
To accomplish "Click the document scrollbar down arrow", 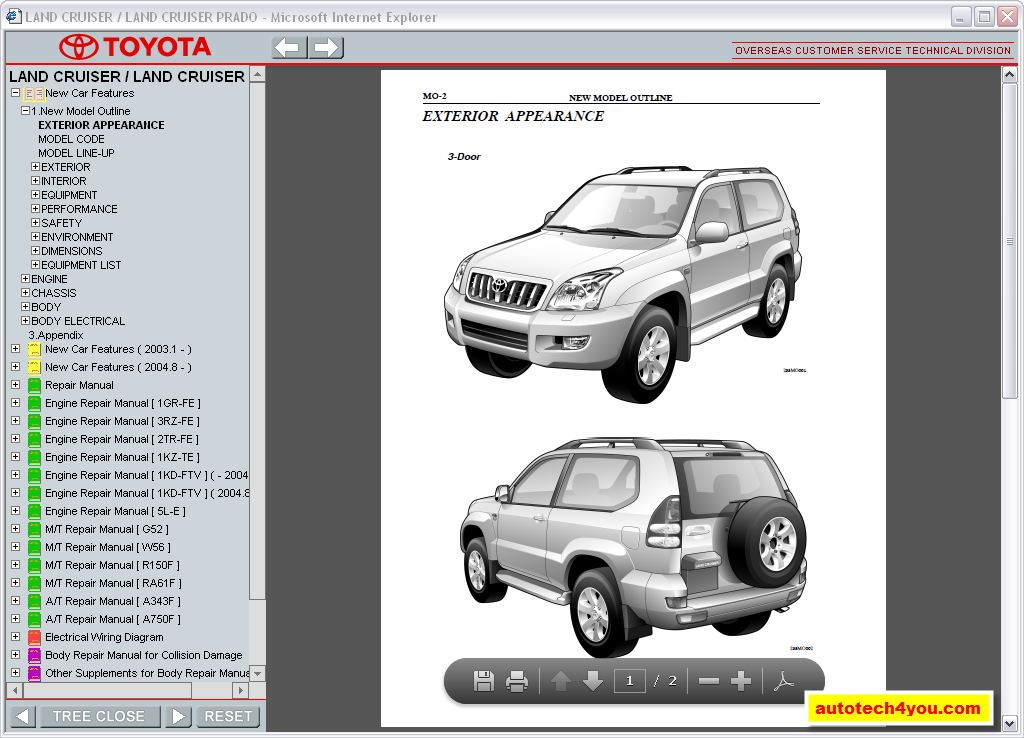I will click(1010, 724).
